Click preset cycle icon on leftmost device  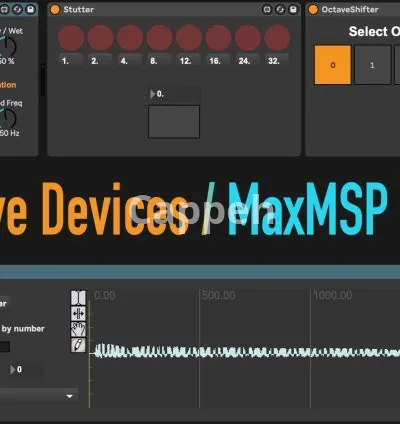[18, 10]
